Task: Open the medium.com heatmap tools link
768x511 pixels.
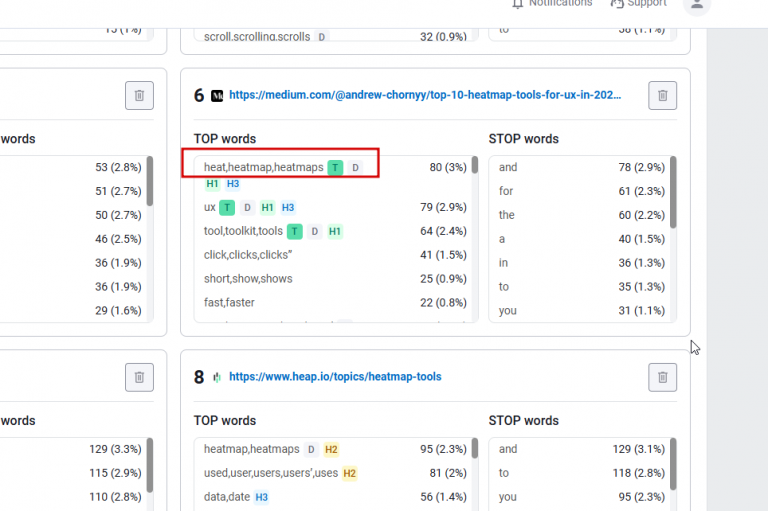Action: click(425, 95)
